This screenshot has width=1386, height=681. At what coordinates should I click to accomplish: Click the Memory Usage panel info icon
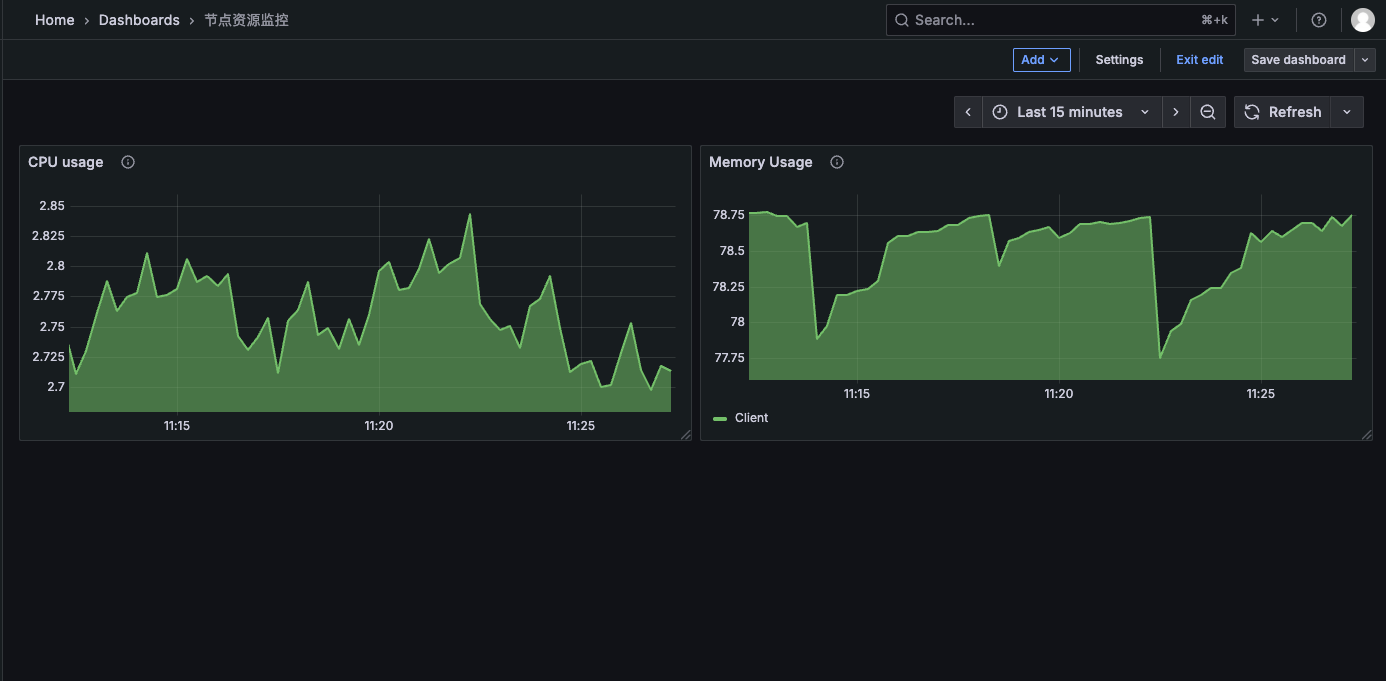836,161
